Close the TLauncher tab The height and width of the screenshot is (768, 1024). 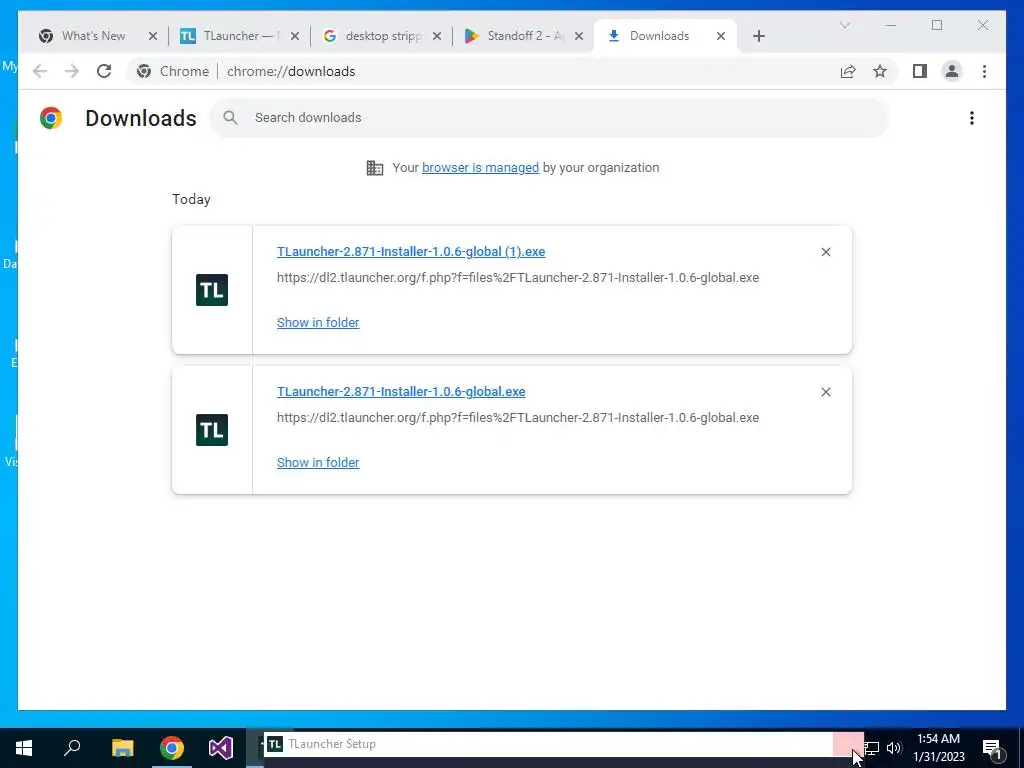coord(295,36)
